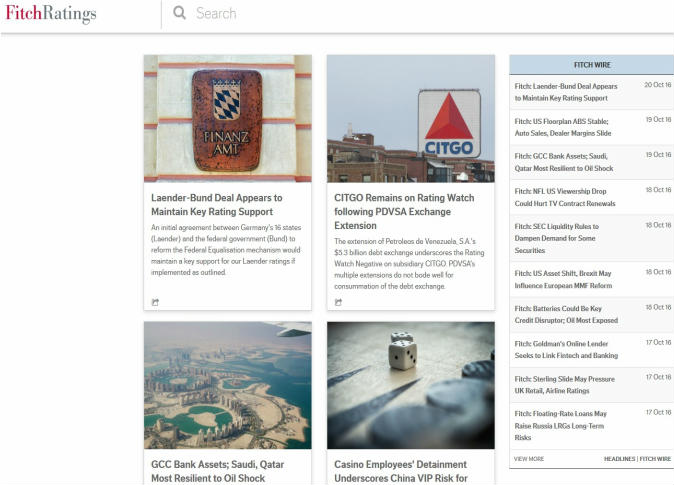Click the Laender-Bund article summary text
Screen dimensions: 674x485
(226, 250)
